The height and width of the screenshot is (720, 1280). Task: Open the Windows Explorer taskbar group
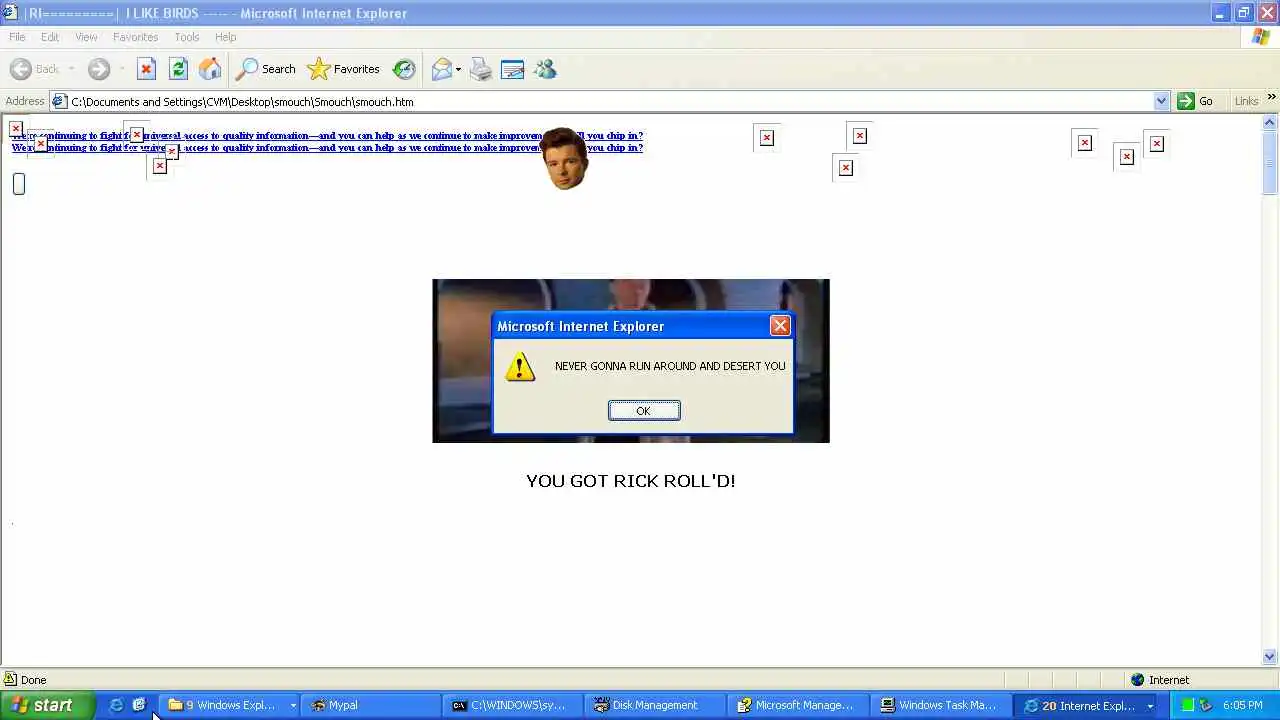(x=228, y=705)
